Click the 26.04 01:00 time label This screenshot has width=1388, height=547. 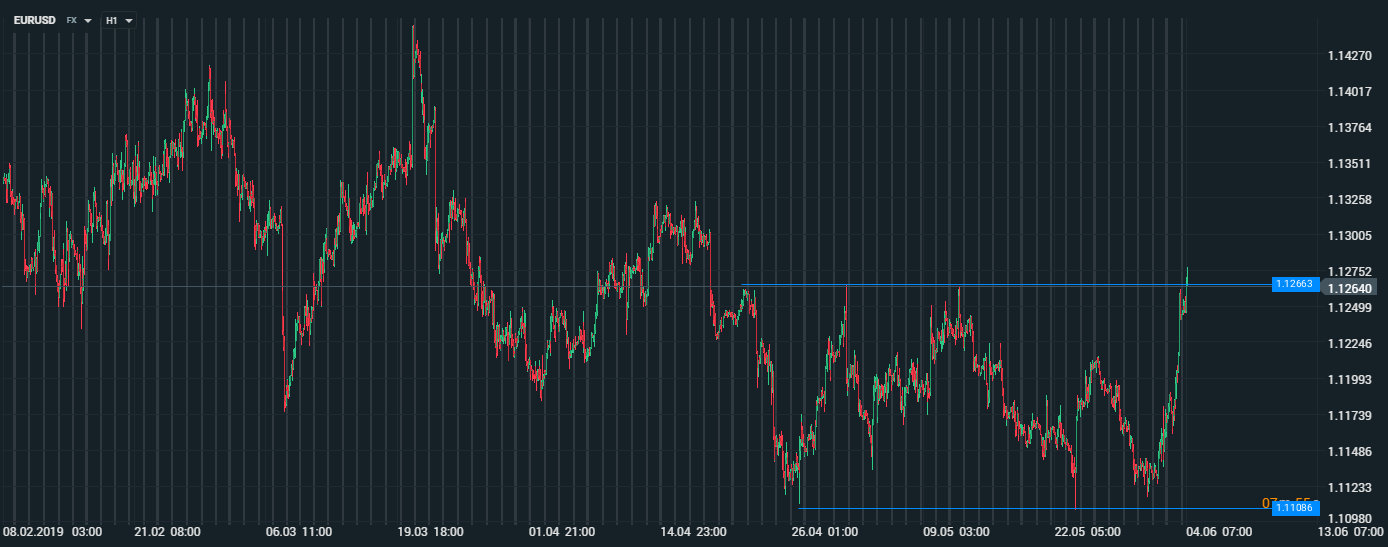point(826,532)
